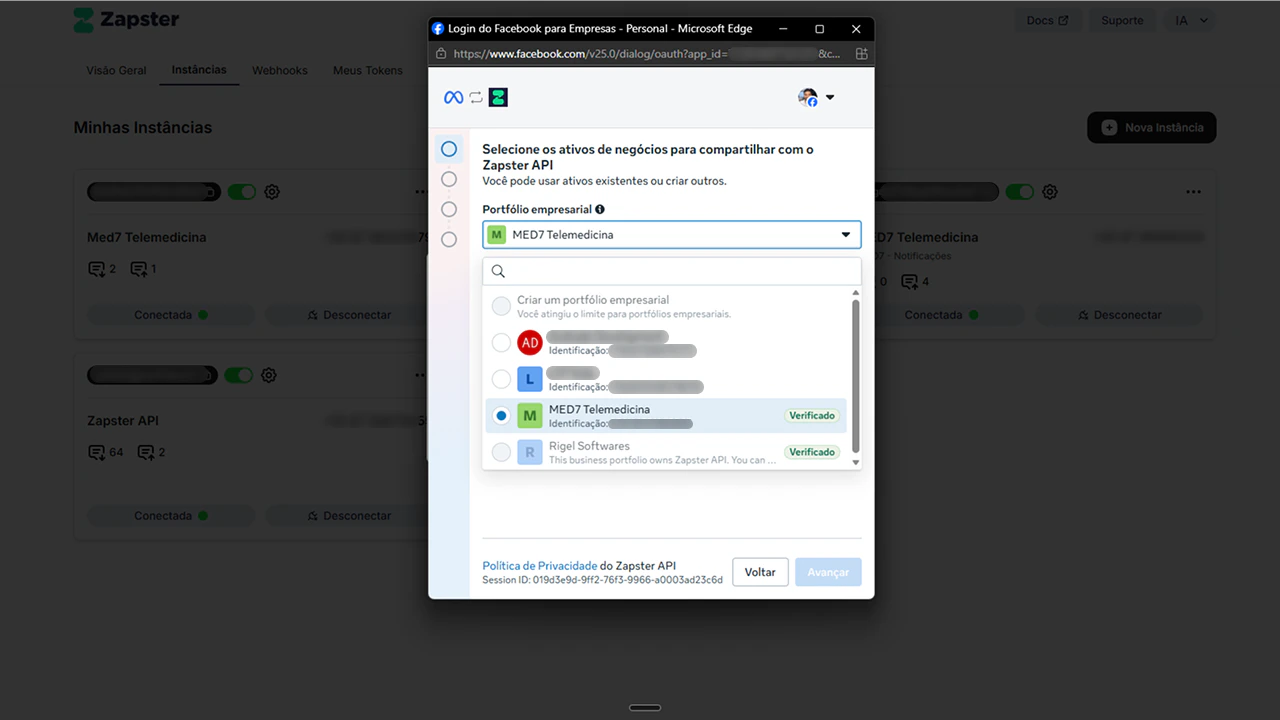1280x720 pixels.
Task: Open the IA dropdown in the top bar
Action: pyautogui.click(x=1189, y=20)
